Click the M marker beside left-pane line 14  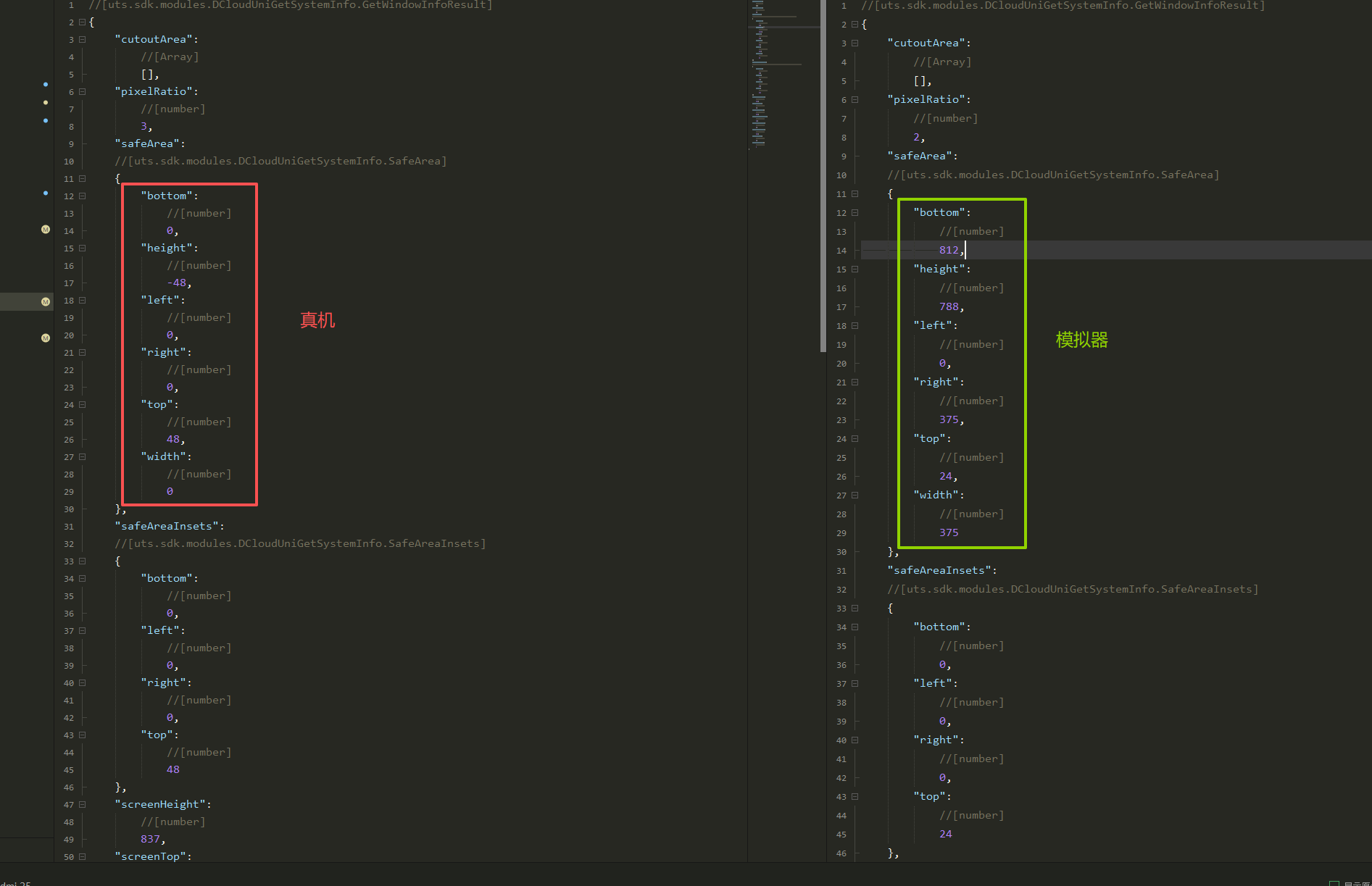(x=46, y=230)
